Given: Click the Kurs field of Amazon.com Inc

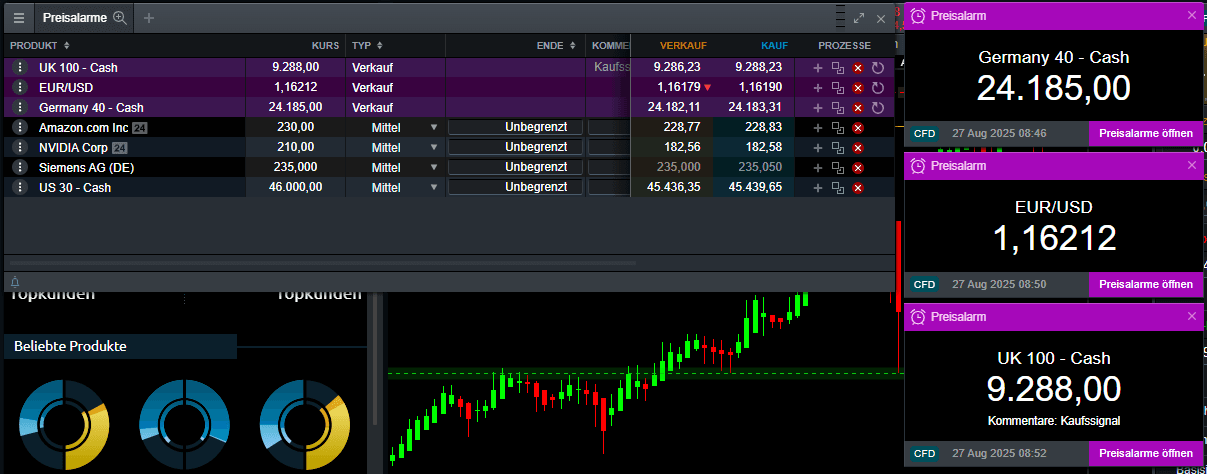Looking at the screenshot, I should point(295,127).
